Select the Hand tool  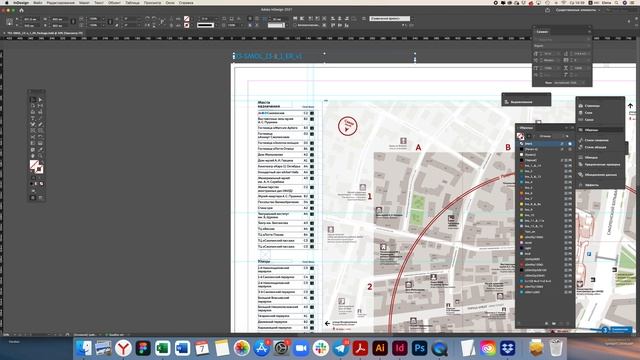[33, 156]
